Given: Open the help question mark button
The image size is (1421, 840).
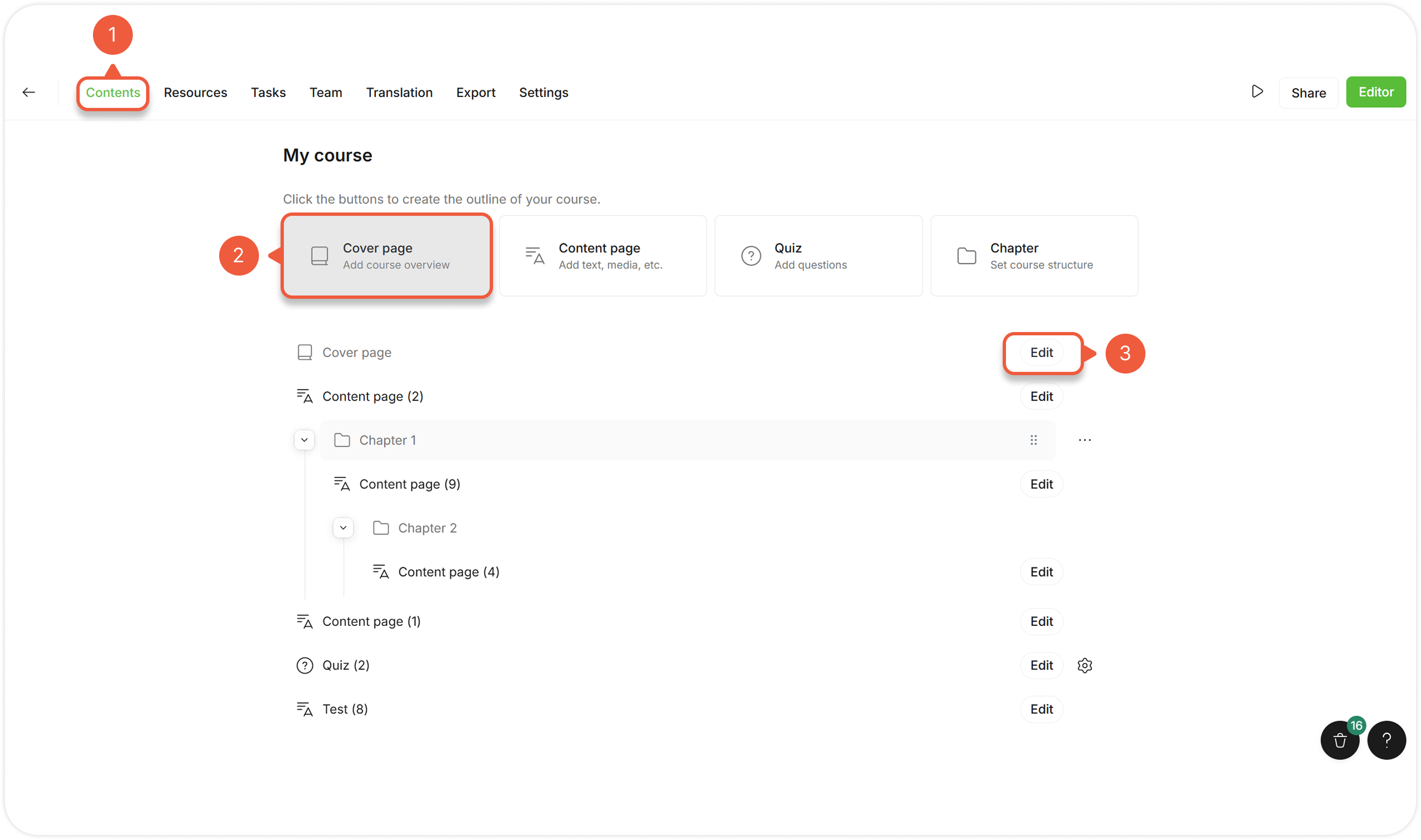Looking at the screenshot, I should pyautogui.click(x=1387, y=740).
